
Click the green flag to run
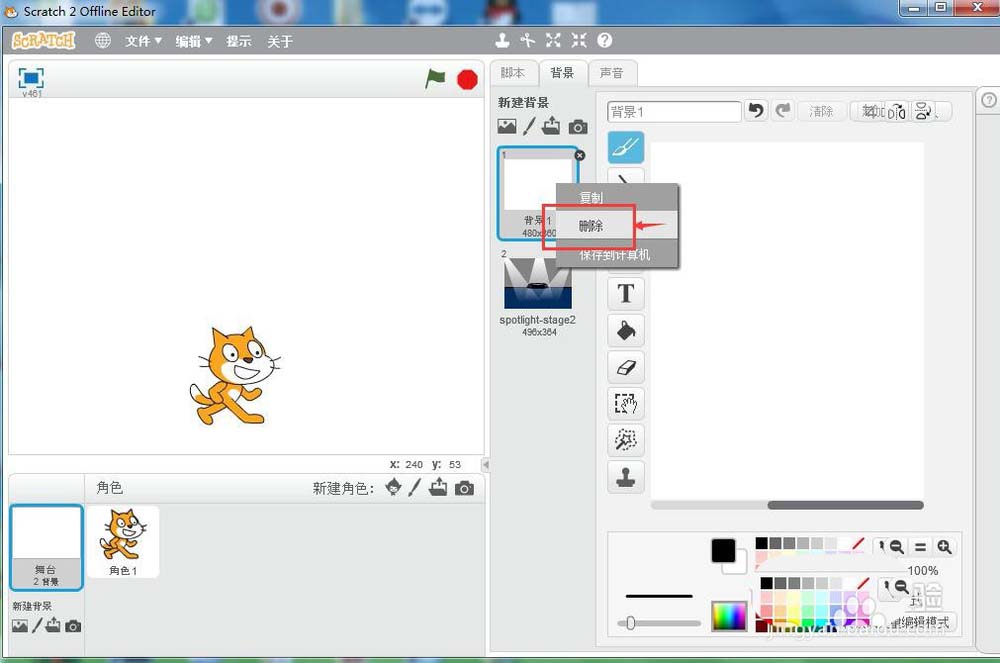435,78
